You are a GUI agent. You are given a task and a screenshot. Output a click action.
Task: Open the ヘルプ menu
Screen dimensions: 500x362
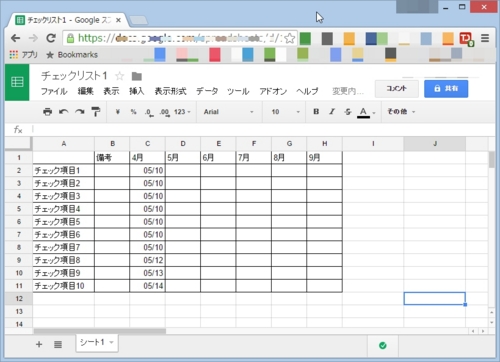point(307,91)
